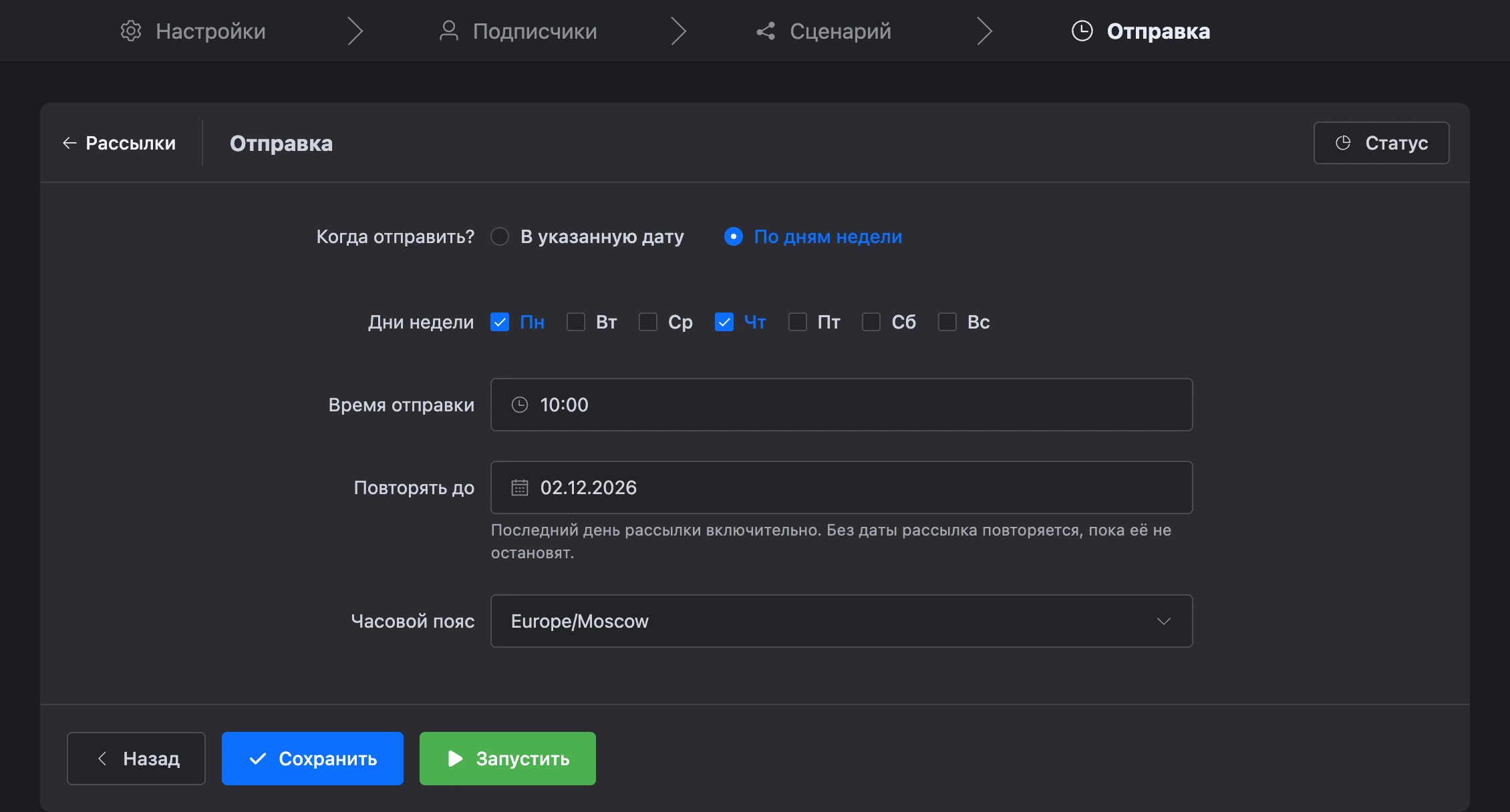This screenshot has width=1510, height=812.
Task: Click the clock icon beside the Отправка step
Action: [1082, 31]
